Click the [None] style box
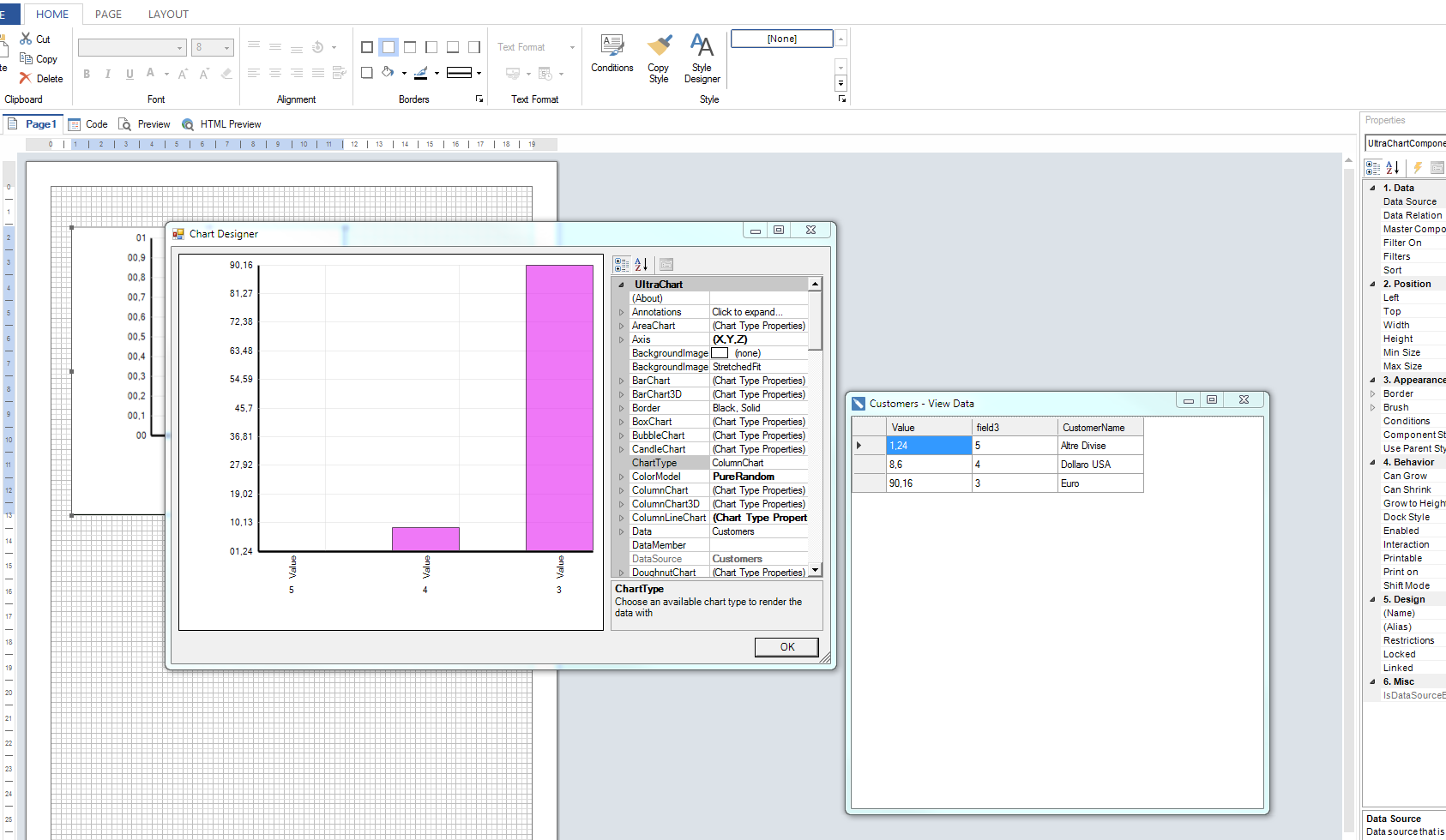 click(x=781, y=39)
